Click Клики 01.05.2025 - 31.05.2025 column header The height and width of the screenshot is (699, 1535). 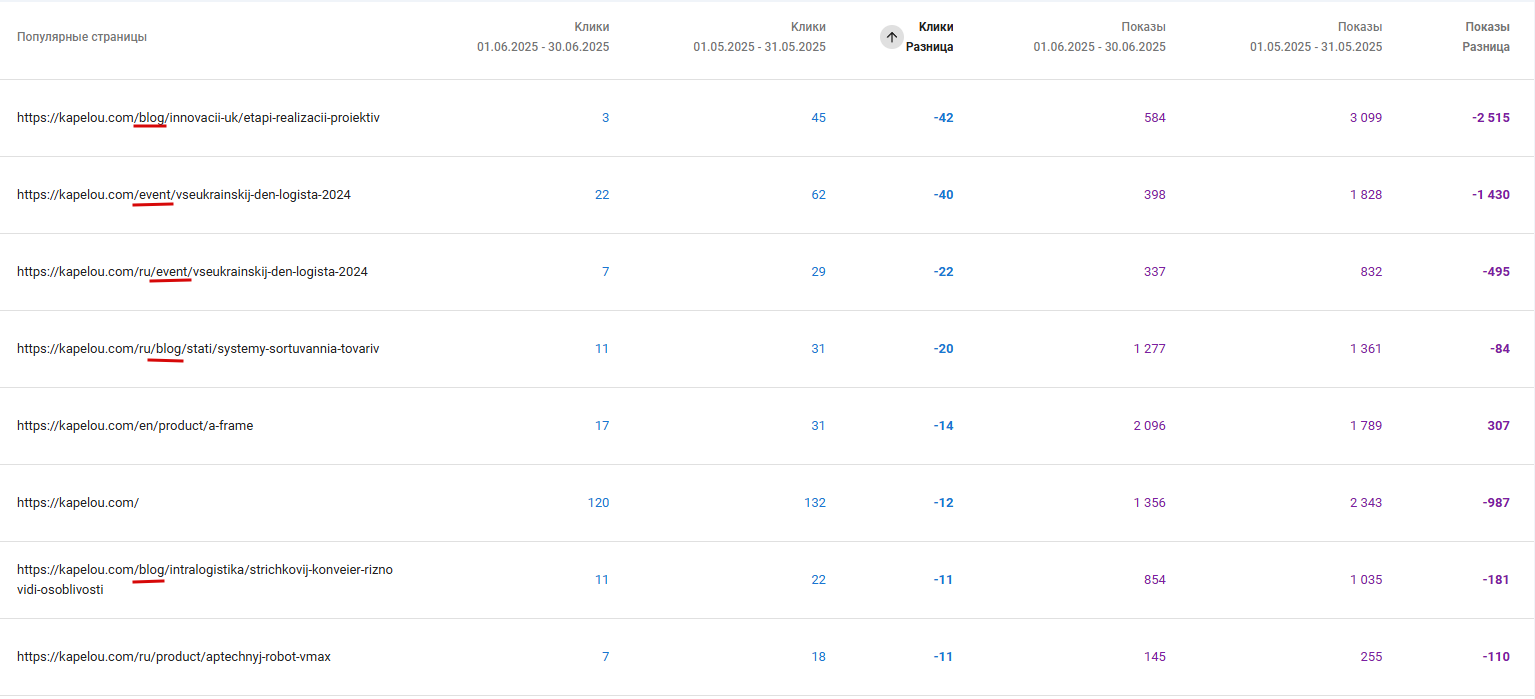coord(760,37)
